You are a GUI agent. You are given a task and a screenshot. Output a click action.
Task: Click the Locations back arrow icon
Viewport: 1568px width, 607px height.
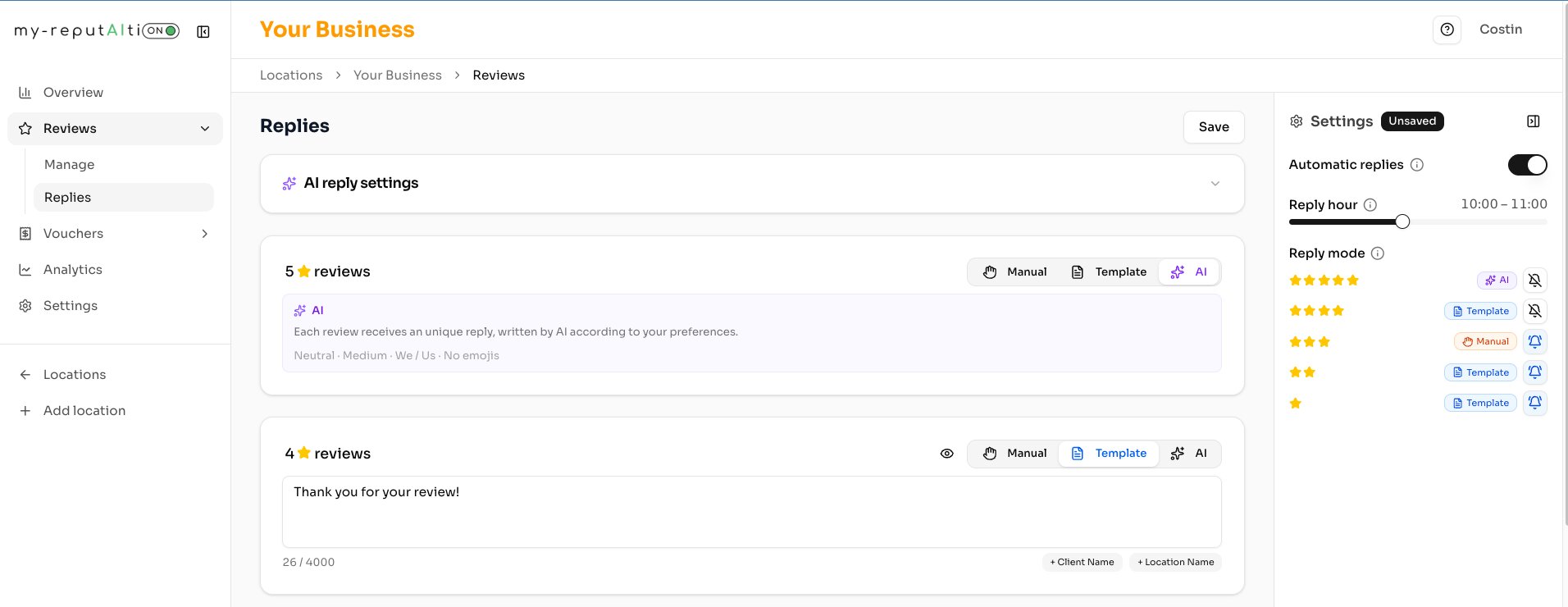tap(25, 375)
